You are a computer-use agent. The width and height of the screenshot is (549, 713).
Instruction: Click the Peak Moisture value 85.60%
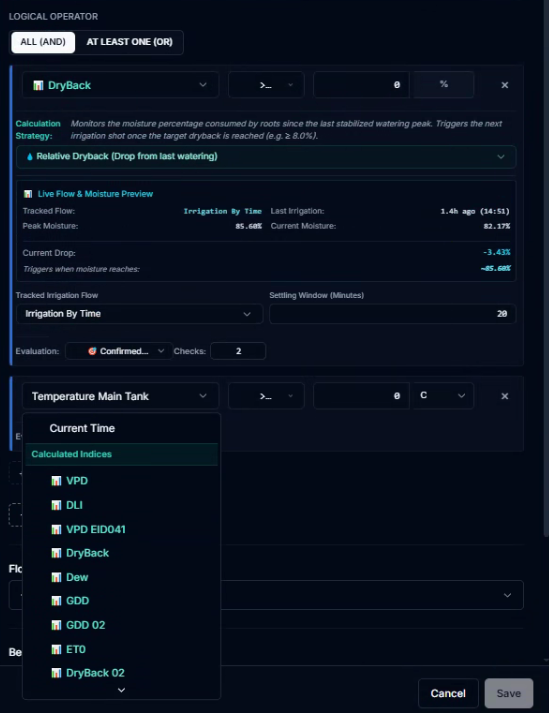248,226
